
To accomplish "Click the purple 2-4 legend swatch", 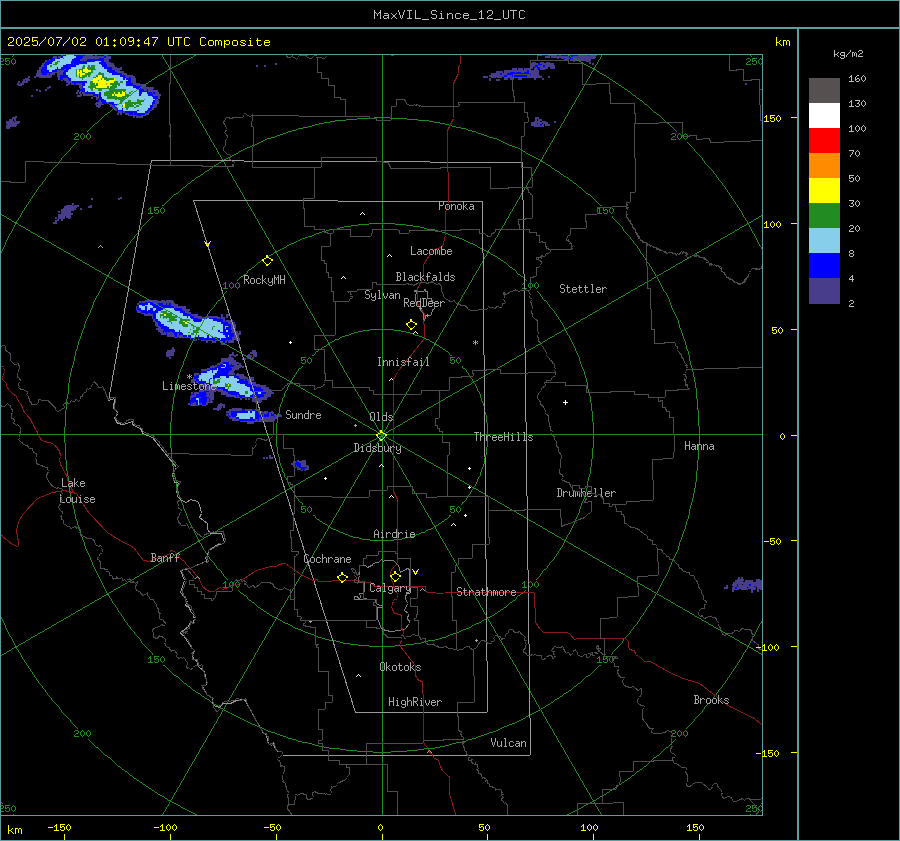I will pyautogui.click(x=824, y=290).
